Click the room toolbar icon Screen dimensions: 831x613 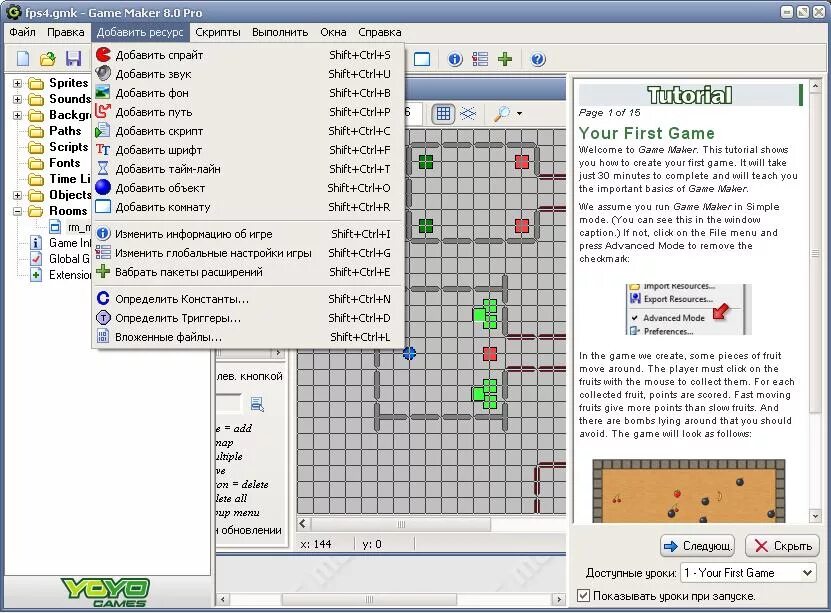click(422, 59)
